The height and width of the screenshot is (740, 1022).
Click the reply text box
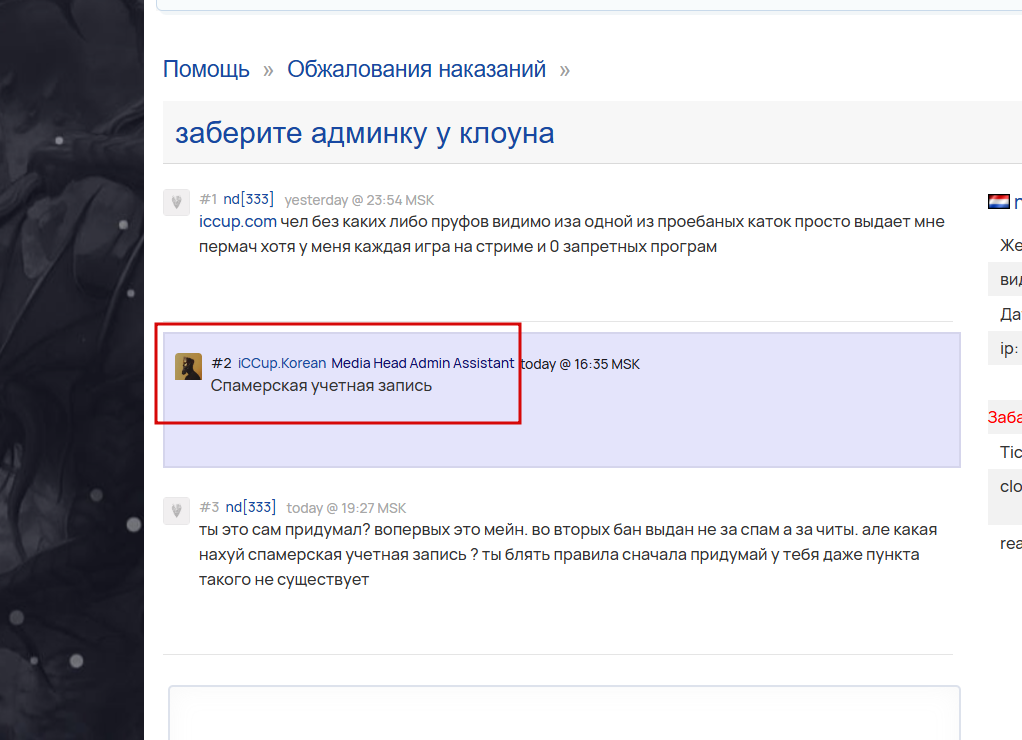[564, 712]
